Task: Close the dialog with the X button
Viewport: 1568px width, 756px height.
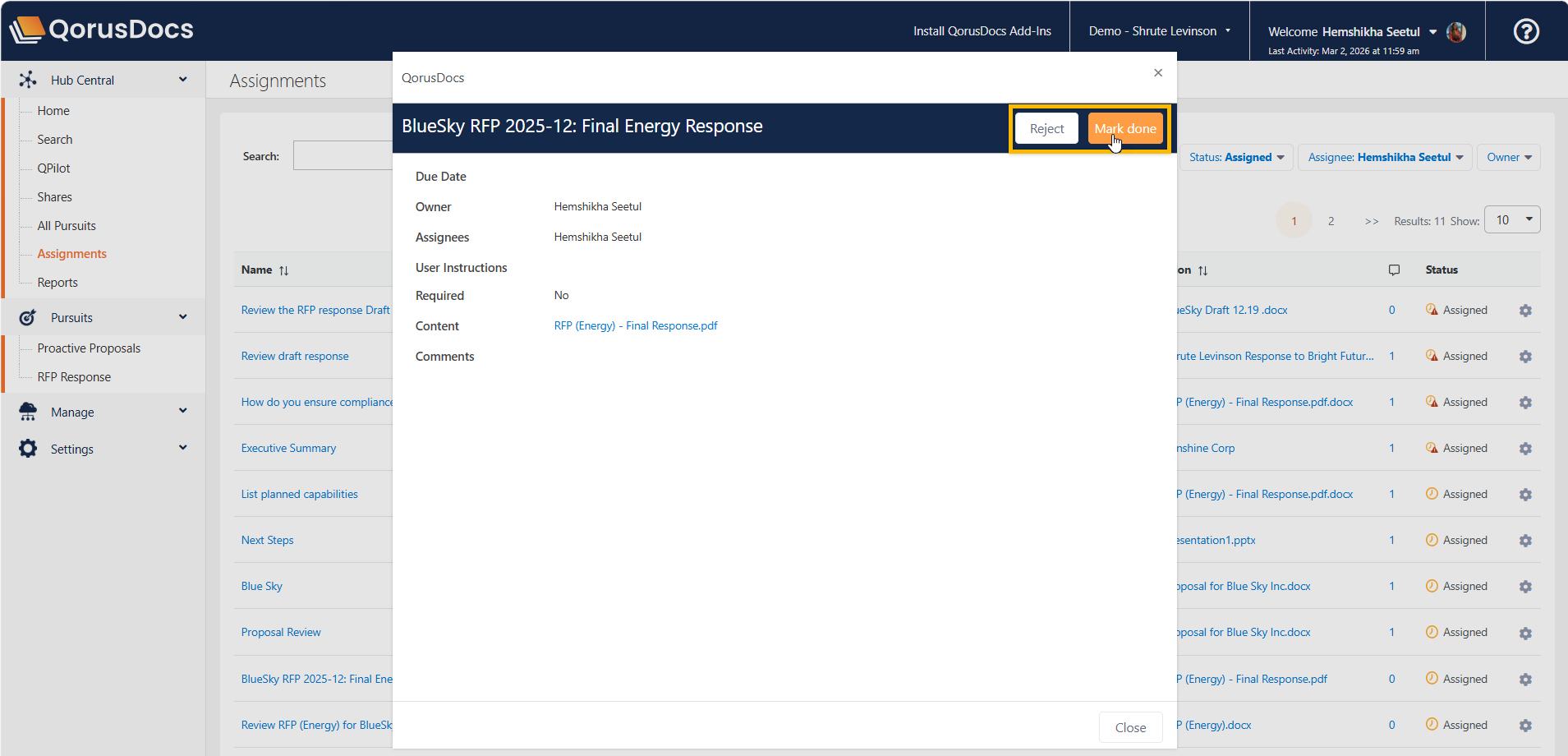Action: [x=1157, y=73]
